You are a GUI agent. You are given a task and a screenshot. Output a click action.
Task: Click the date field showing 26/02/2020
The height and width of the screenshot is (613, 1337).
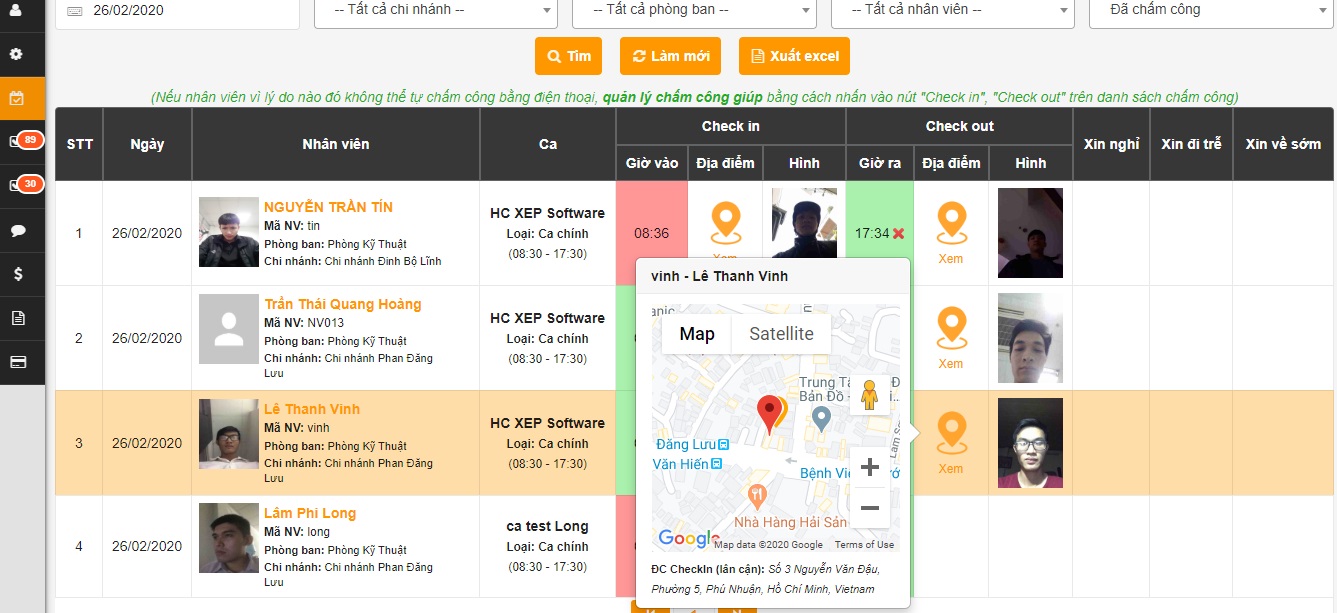pos(178,11)
